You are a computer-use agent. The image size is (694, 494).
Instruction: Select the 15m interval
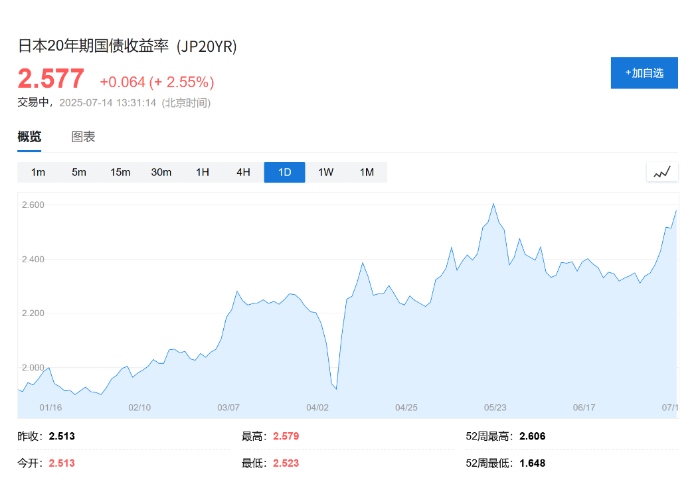(x=120, y=172)
